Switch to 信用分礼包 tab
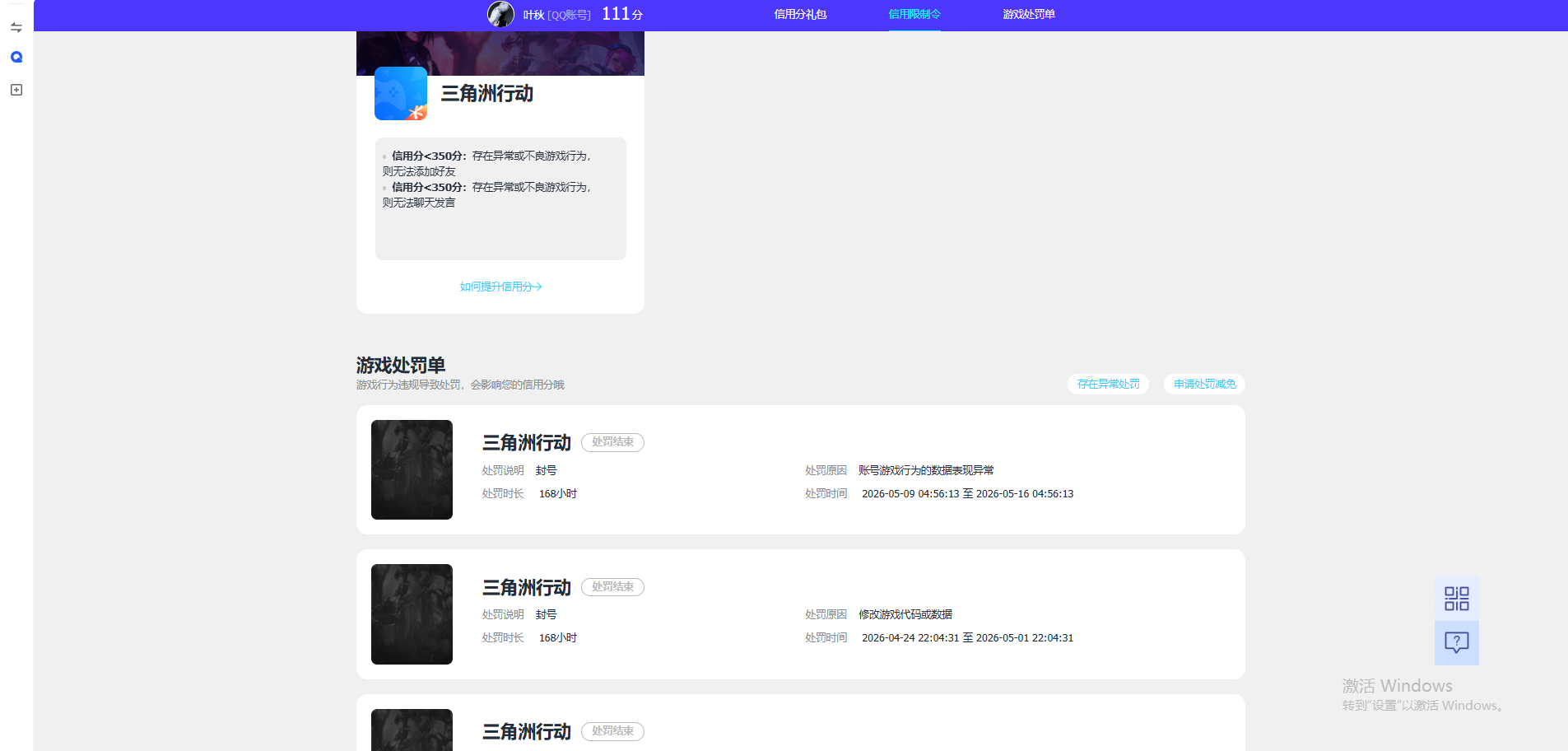The width and height of the screenshot is (1568, 751). click(800, 14)
